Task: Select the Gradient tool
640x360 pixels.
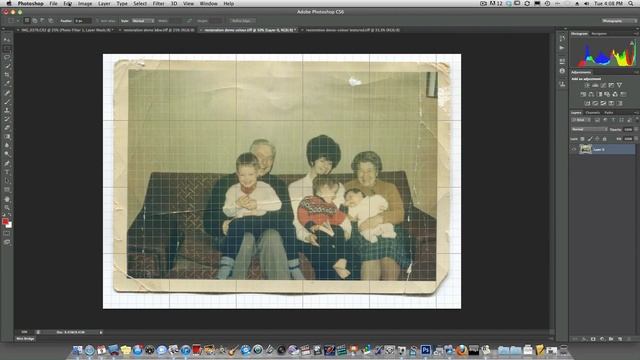Action: pyautogui.click(x=7, y=137)
